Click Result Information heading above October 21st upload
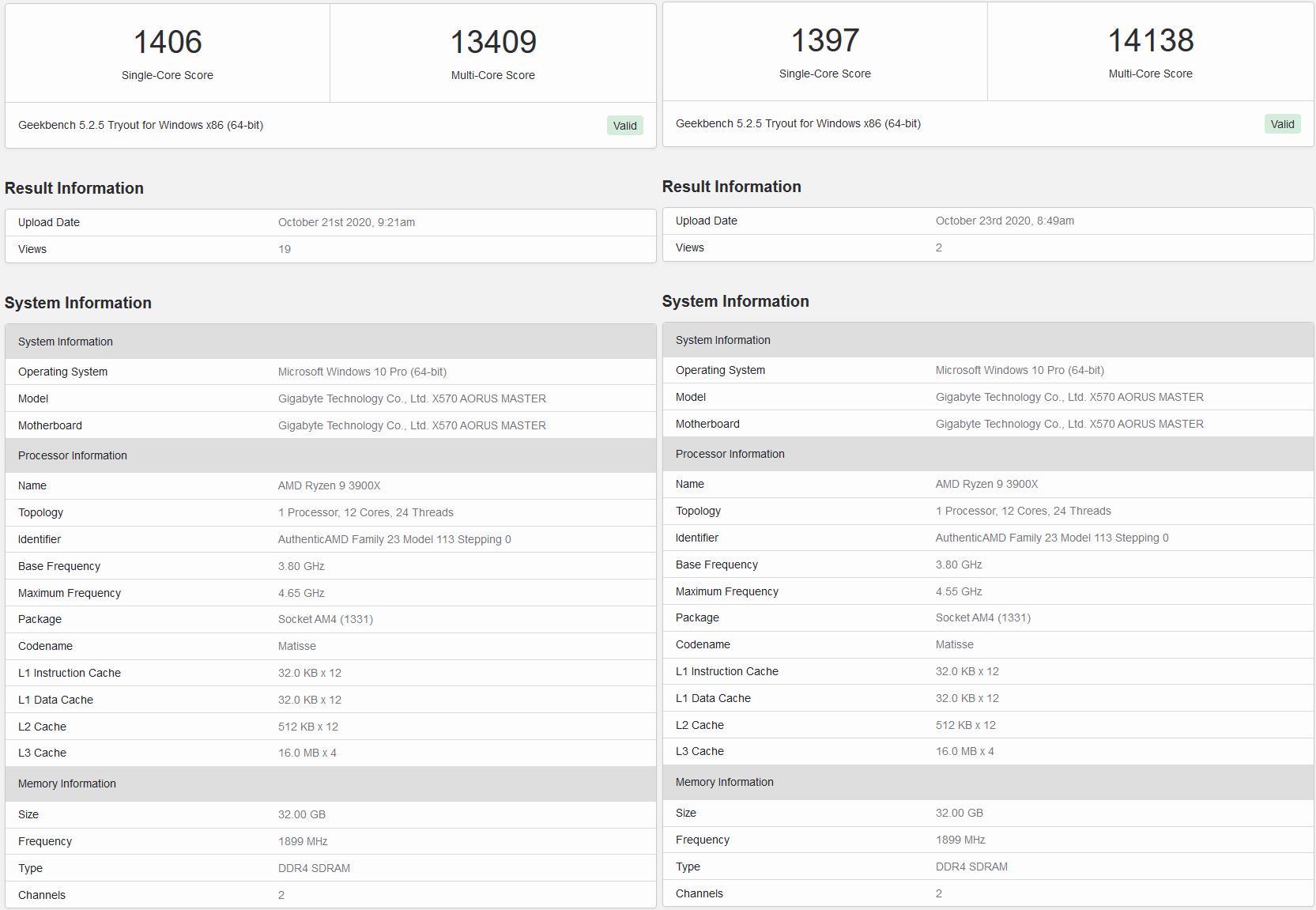This screenshot has width=1316, height=910. pos(74,188)
